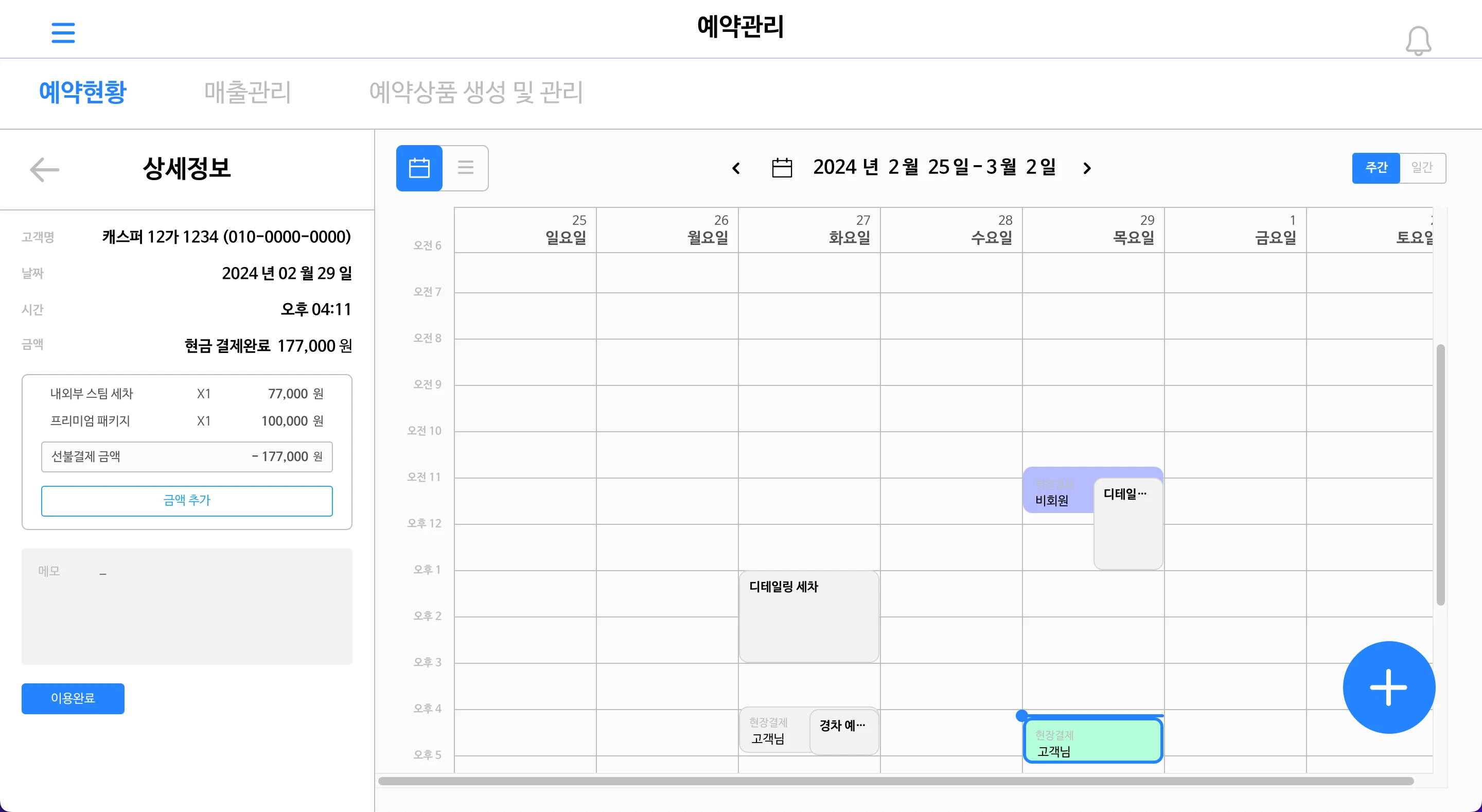Go to previous week
The height and width of the screenshot is (812, 1482).
736,168
